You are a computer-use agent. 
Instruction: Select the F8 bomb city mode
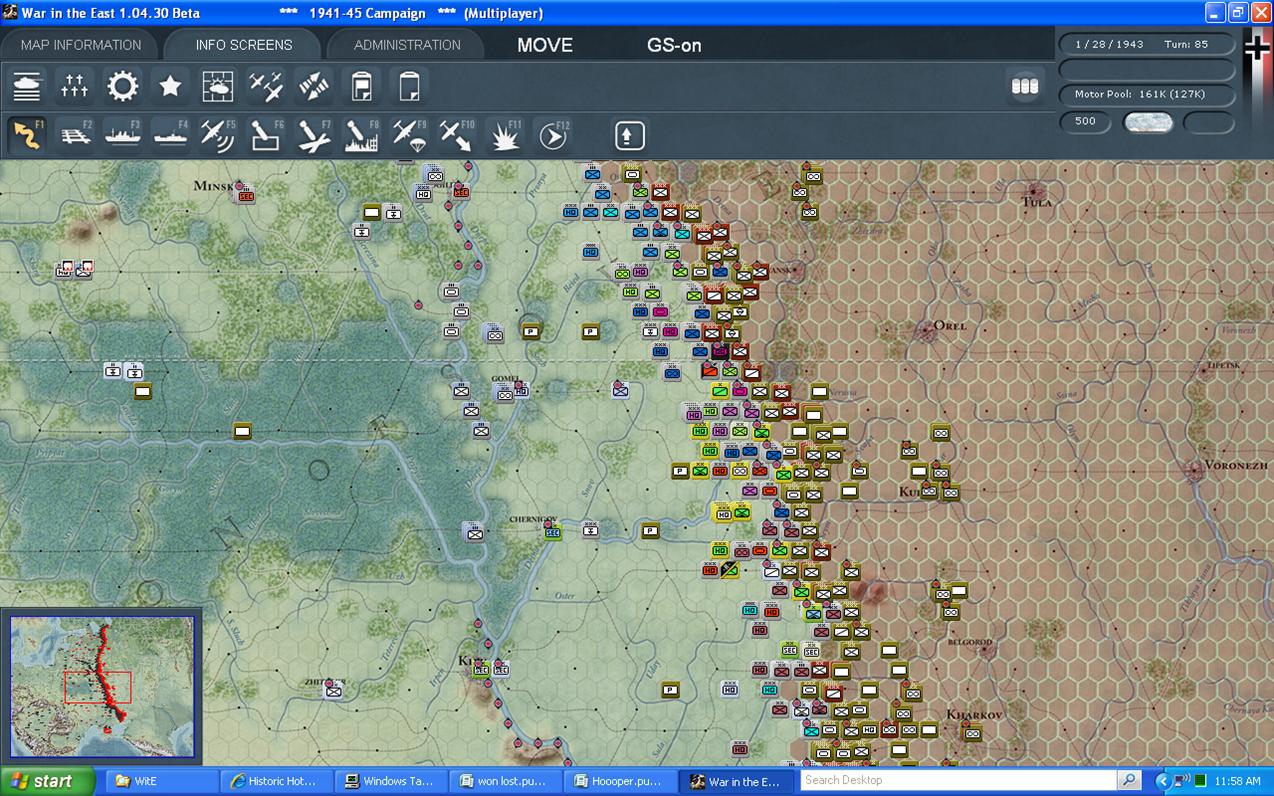click(362, 135)
